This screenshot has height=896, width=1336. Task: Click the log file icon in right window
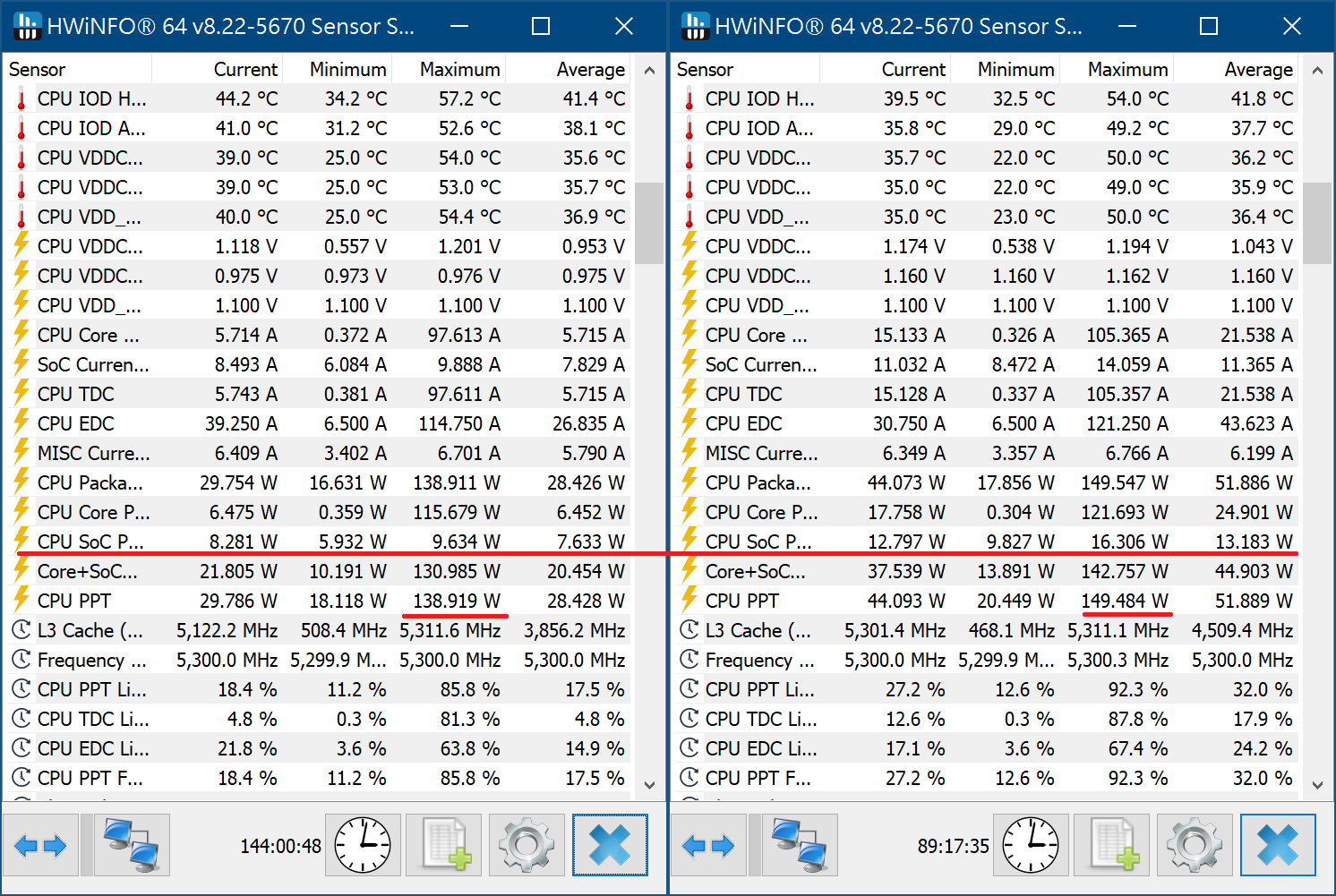click(1113, 845)
